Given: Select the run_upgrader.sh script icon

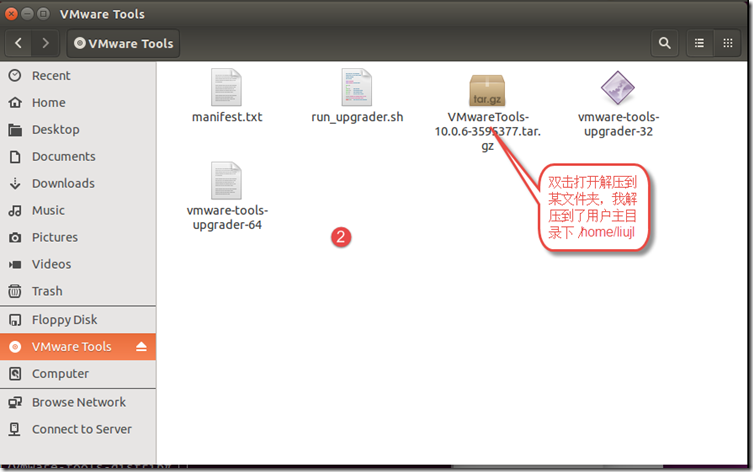Looking at the screenshot, I should coord(356,87).
